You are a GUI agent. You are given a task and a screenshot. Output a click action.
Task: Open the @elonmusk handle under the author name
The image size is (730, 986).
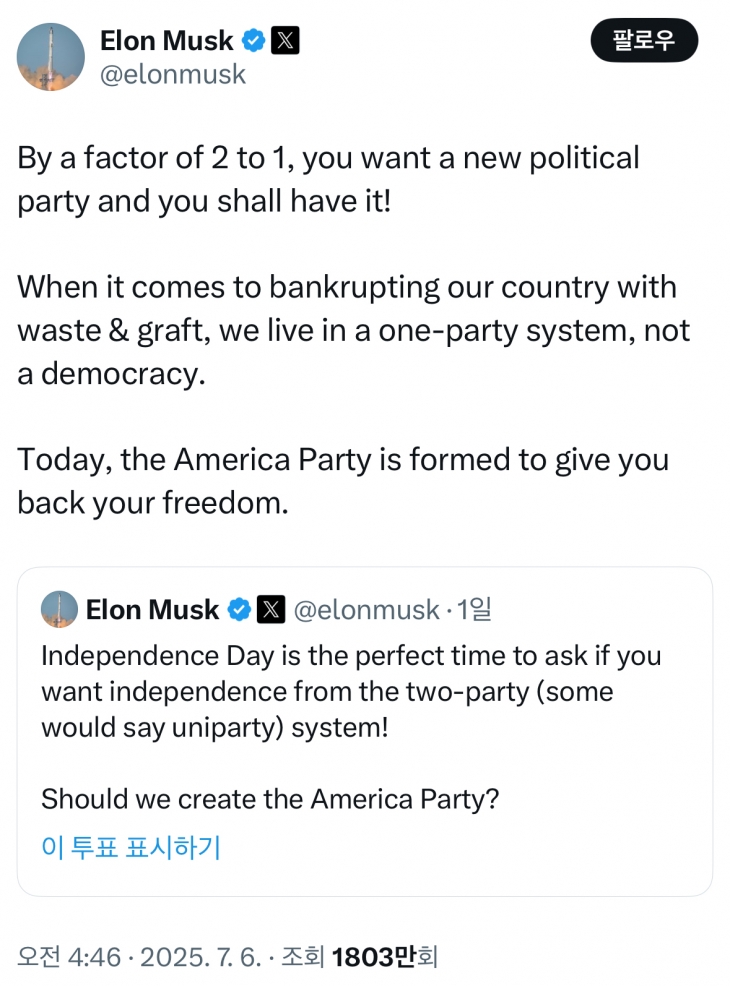coord(173,75)
